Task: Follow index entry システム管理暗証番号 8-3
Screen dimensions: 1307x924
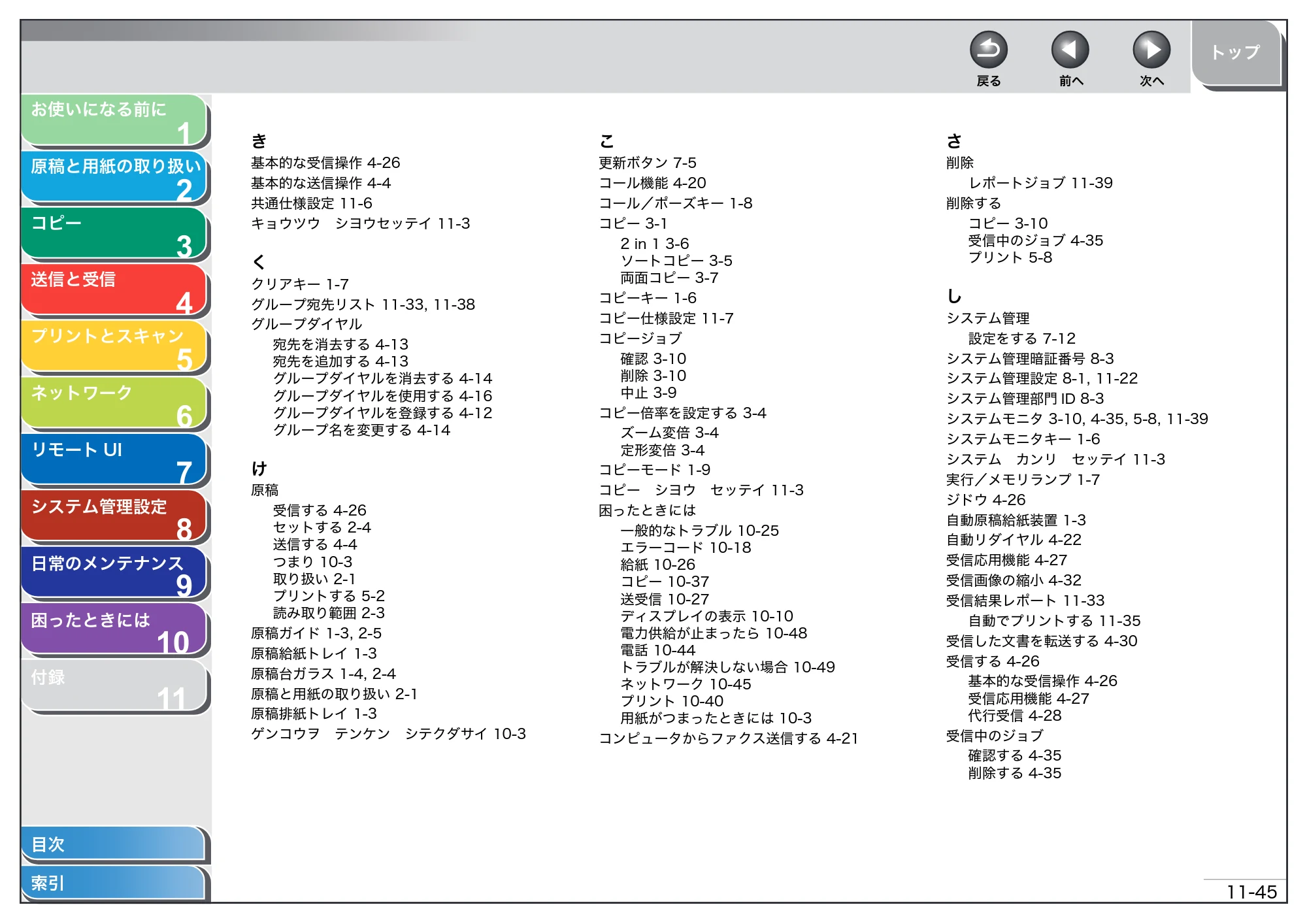Action: (1030, 359)
